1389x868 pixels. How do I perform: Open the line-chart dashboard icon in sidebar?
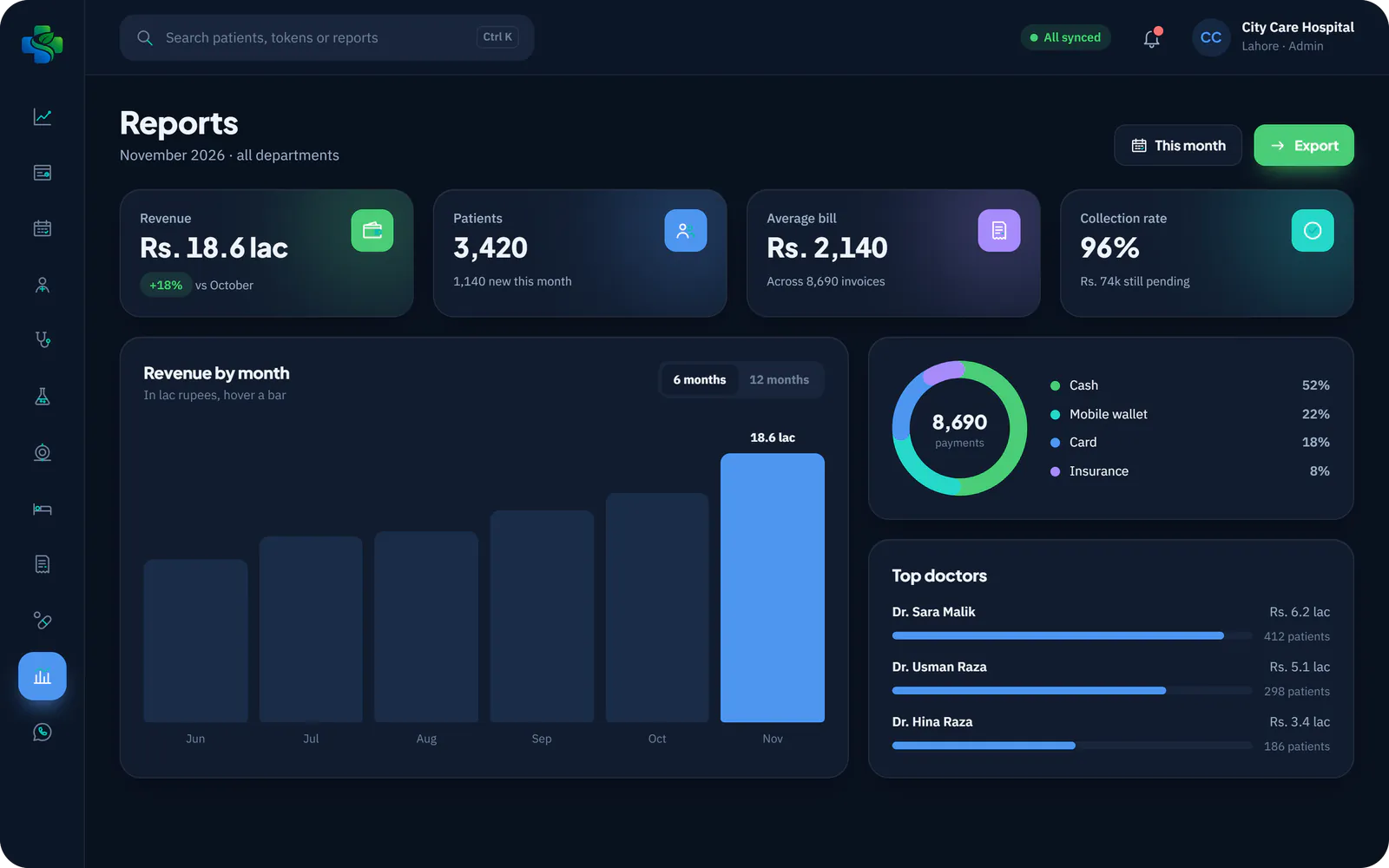pyautogui.click(x=42, y=116)
